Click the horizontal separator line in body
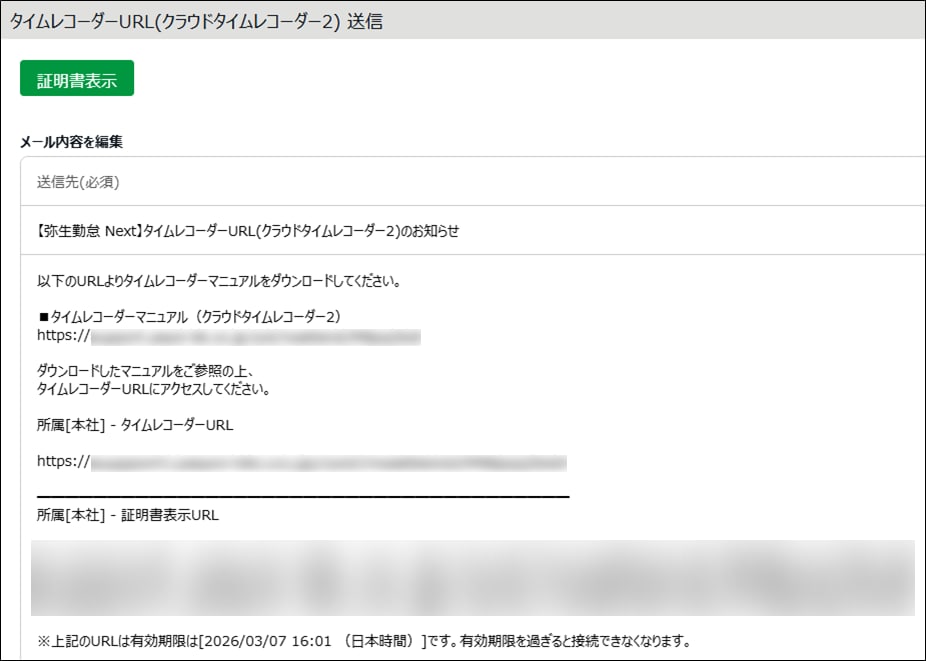 pos(302,496)
